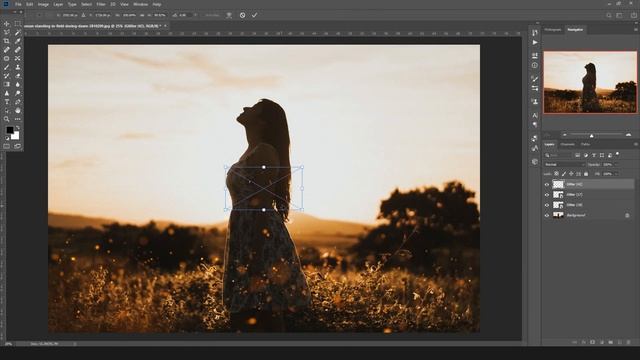Screen dimensions: 640x360
Task: Select the History Brush tool
Action: point(7,76)
